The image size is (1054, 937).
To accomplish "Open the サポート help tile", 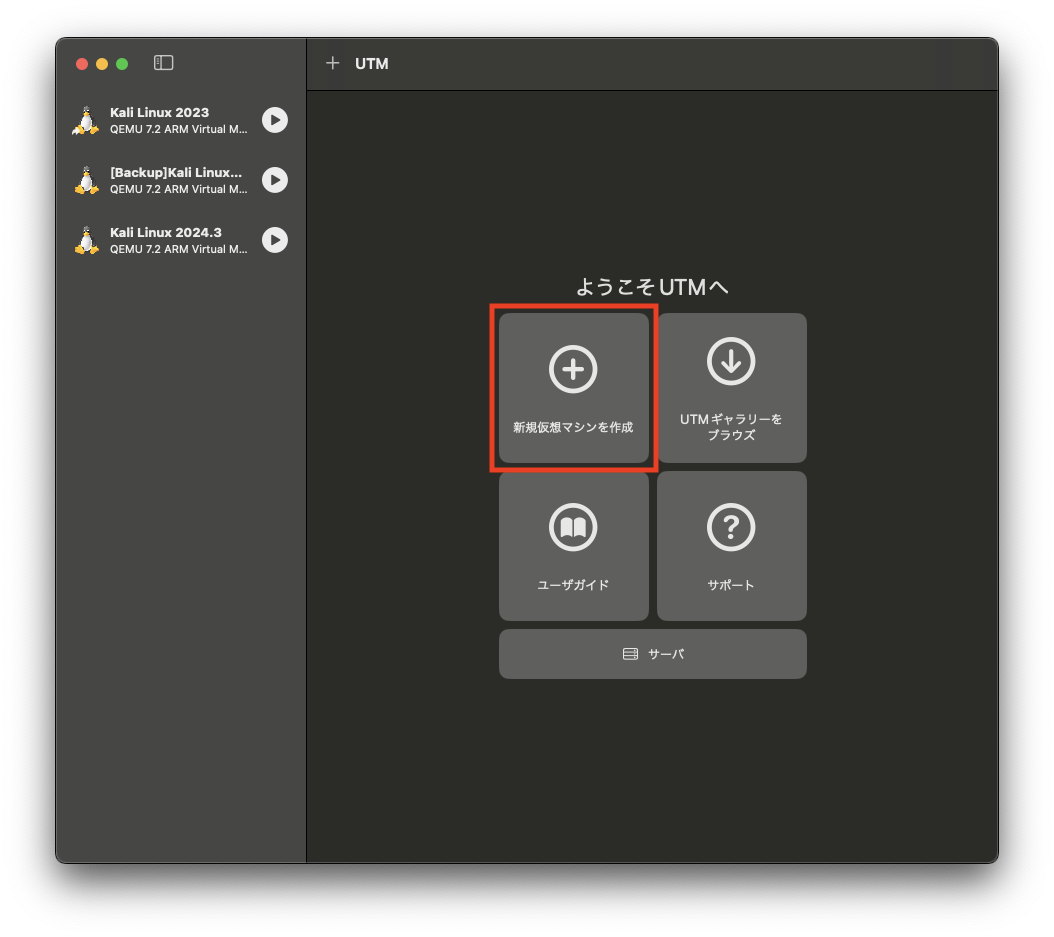I will (731, 546).
